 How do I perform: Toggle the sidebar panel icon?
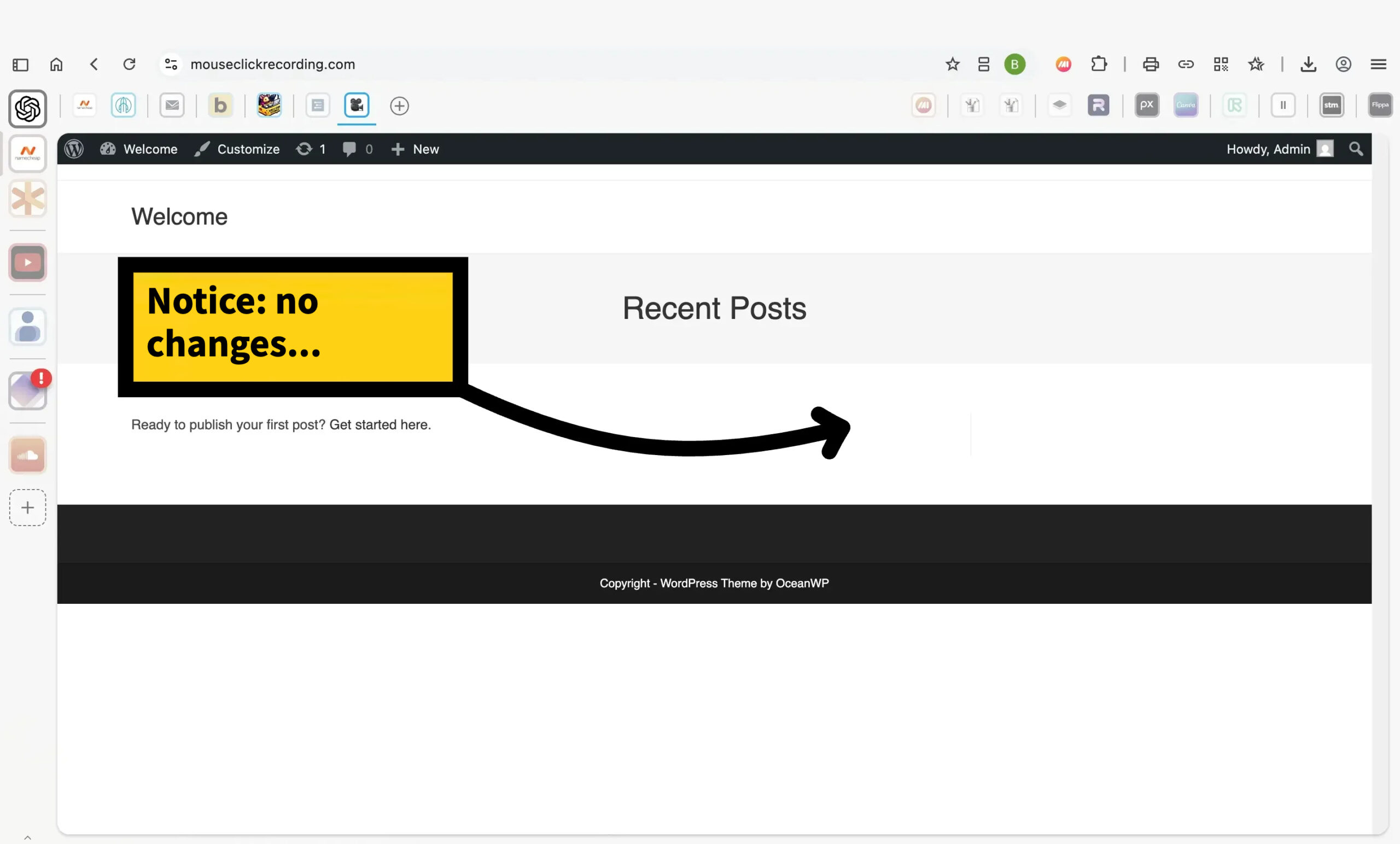[x=20, y=64]
